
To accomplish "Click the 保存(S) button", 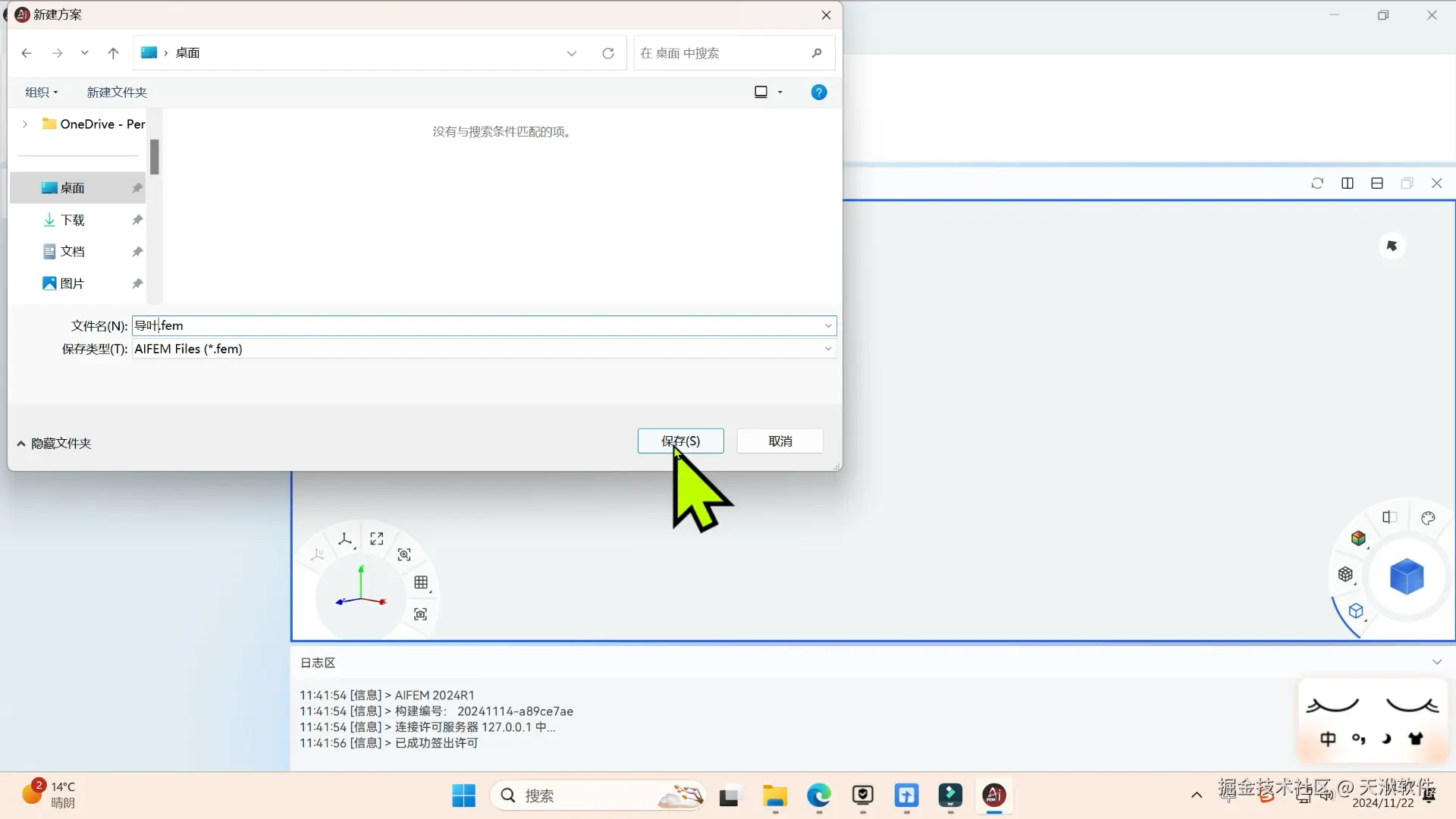I will coord(680,441).
